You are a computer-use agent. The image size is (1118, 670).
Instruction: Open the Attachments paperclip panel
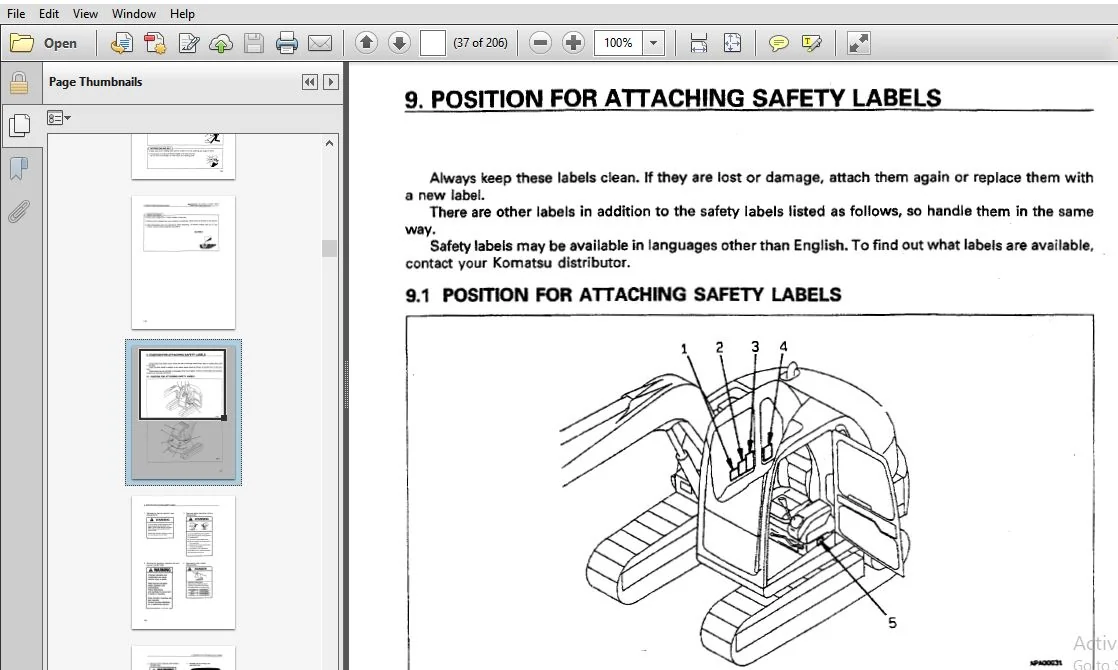[19, 212]
